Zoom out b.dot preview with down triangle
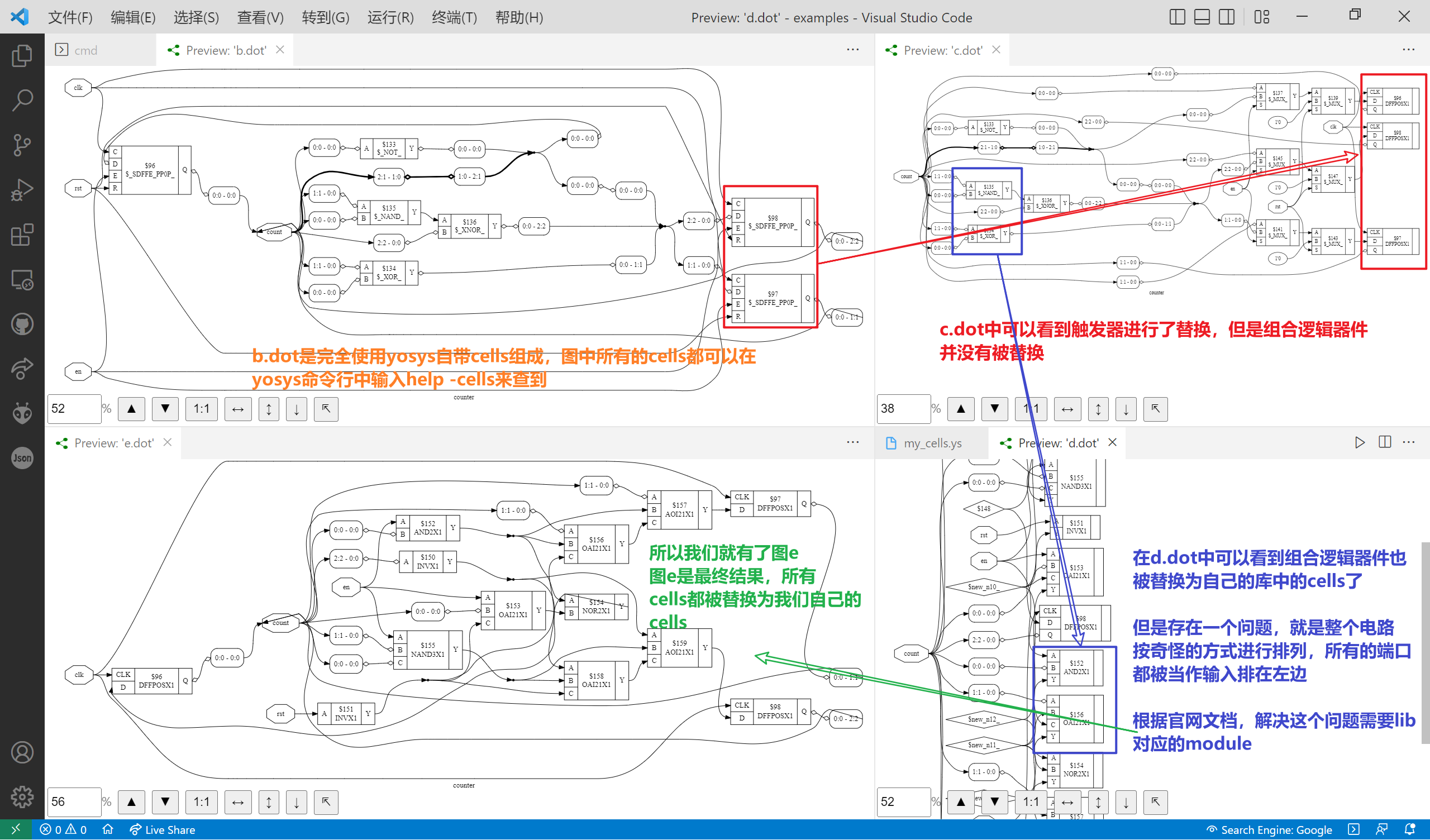 [x=165, y=409]
